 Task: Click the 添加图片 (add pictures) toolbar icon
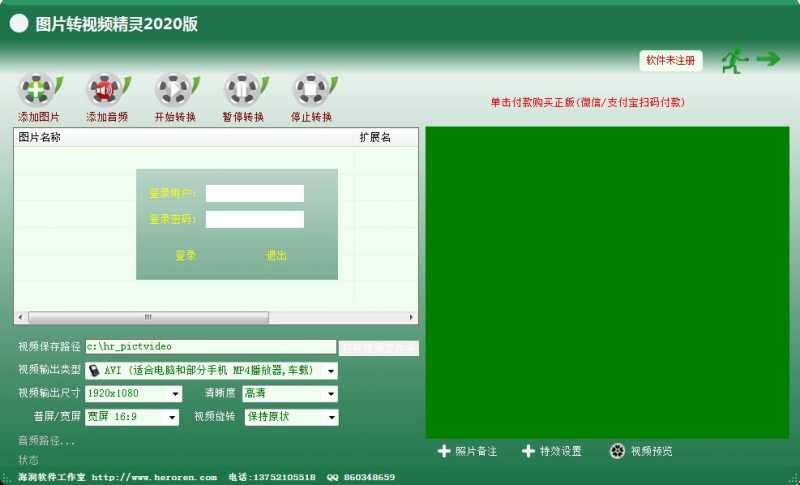[x=38, y=90]
